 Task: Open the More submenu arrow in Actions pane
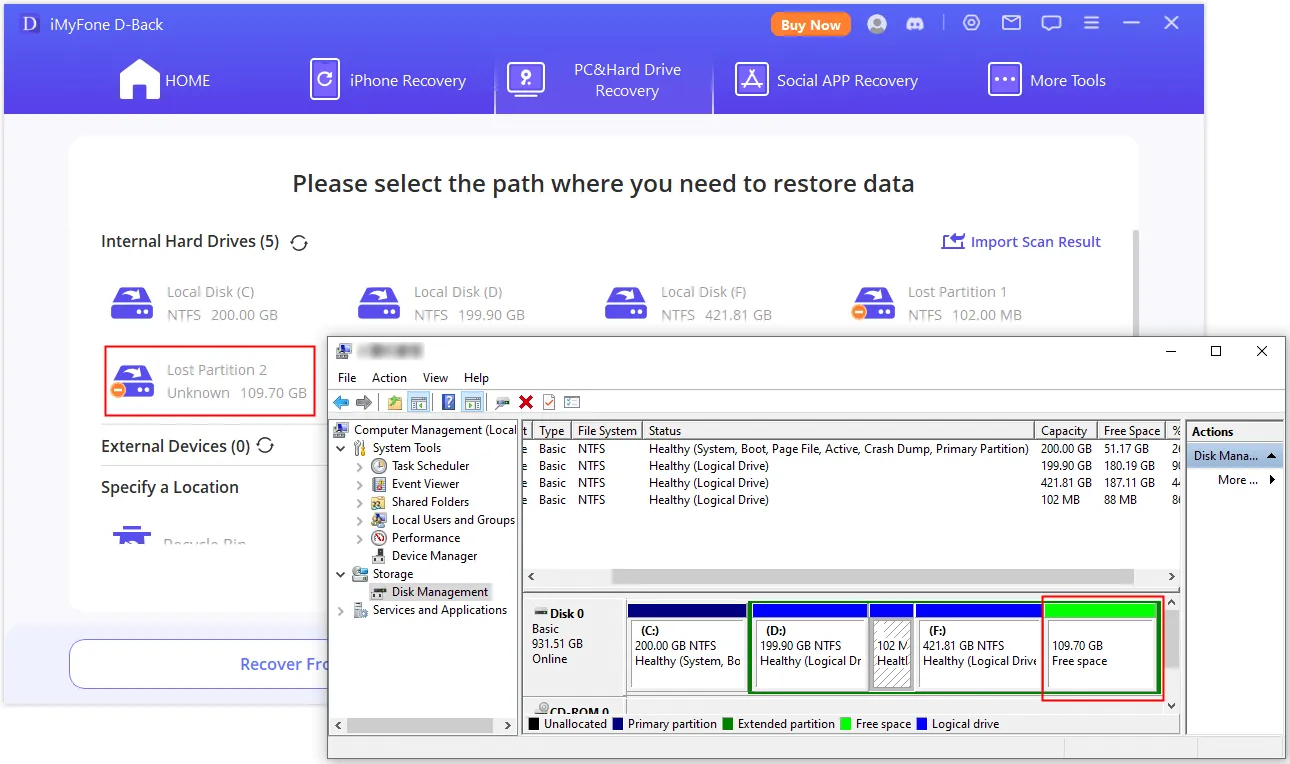pos(1272,480)
